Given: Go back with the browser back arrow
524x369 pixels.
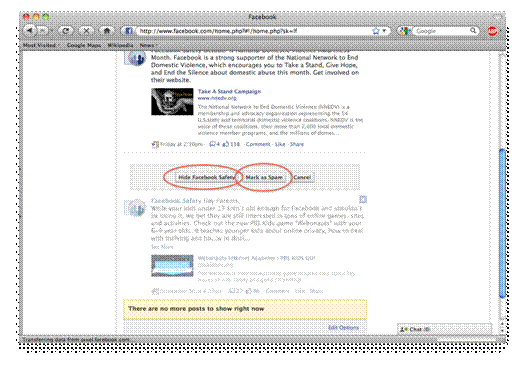Looking at the screenshot, I should [30, 31].
